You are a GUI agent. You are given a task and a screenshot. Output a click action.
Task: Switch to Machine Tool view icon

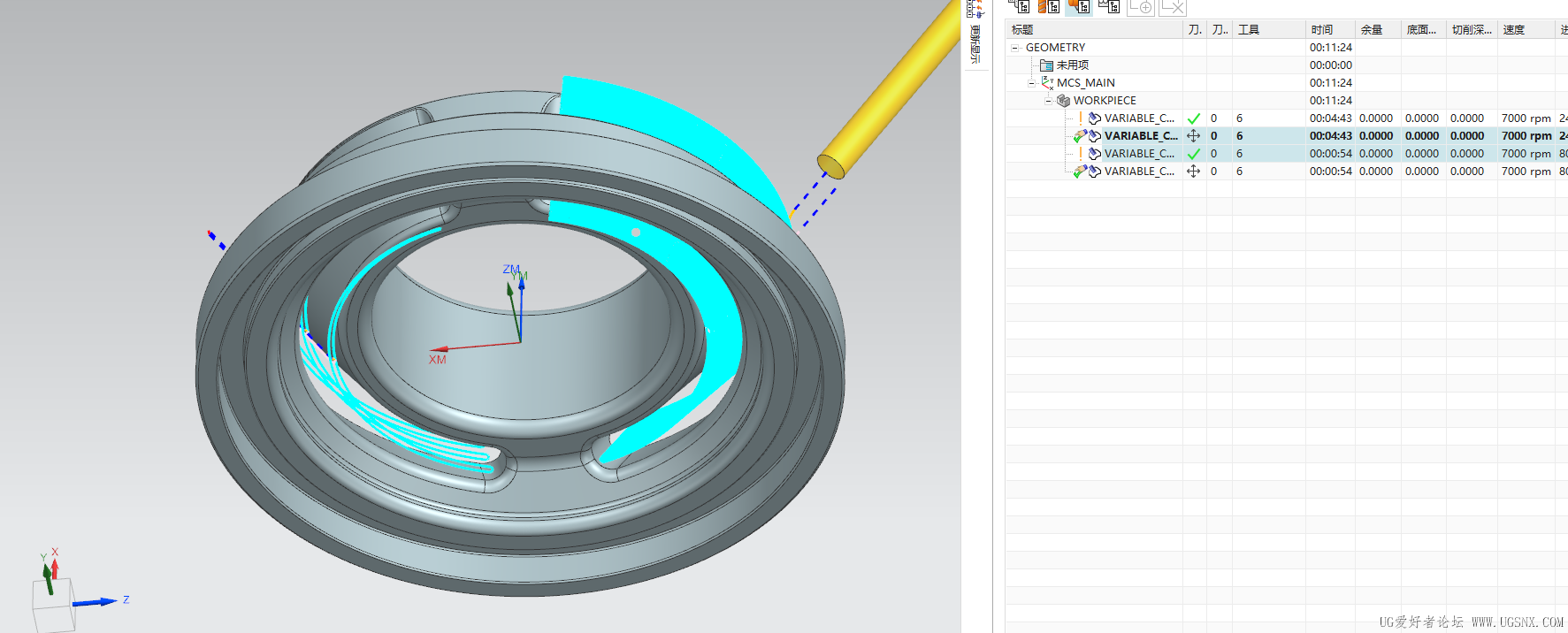click(x=1049, y=6)
